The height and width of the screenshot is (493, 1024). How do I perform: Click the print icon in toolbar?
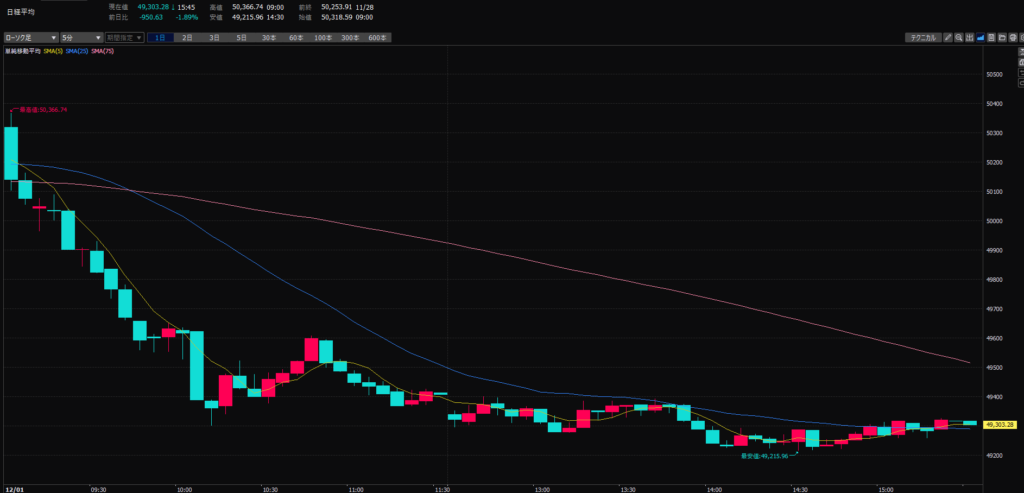click(x=1012, y=37)
